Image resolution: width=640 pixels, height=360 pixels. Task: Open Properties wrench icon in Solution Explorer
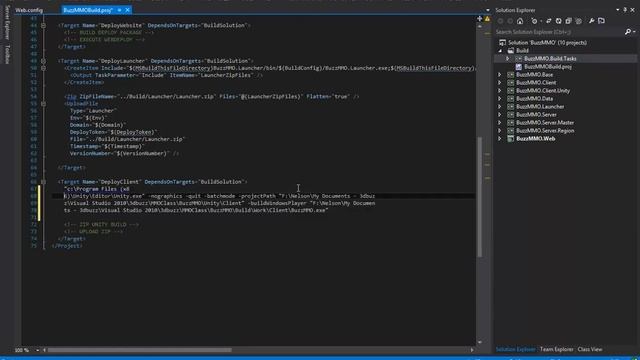click(x=591, y=21)
